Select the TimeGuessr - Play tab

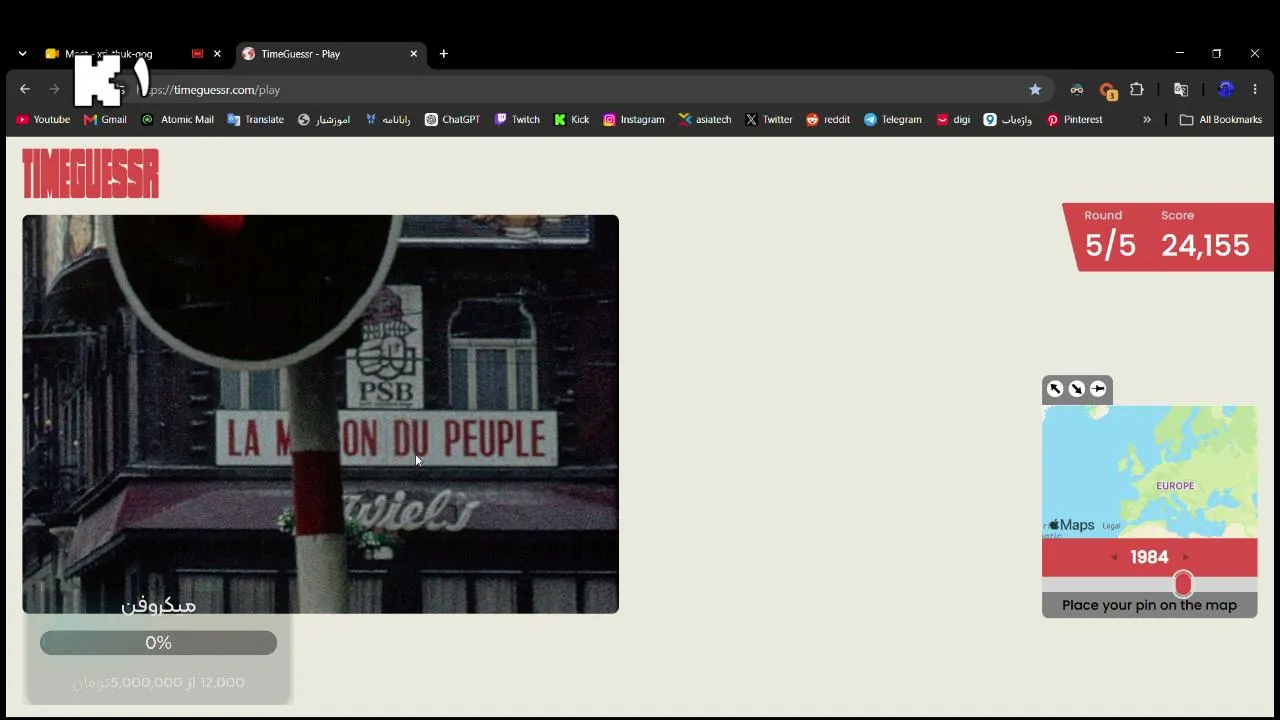(x=330, y=54)
